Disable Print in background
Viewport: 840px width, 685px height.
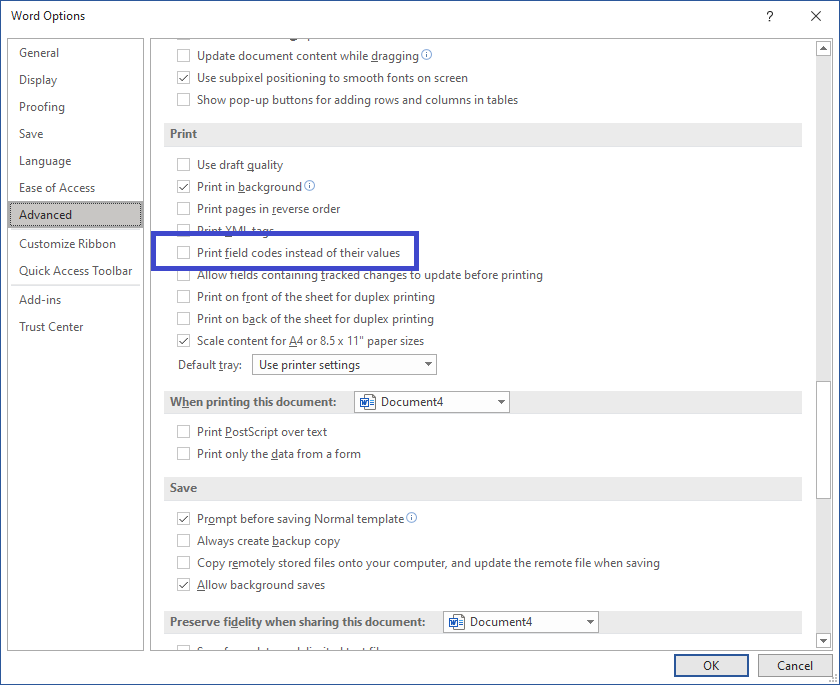[x=183, y=186]
